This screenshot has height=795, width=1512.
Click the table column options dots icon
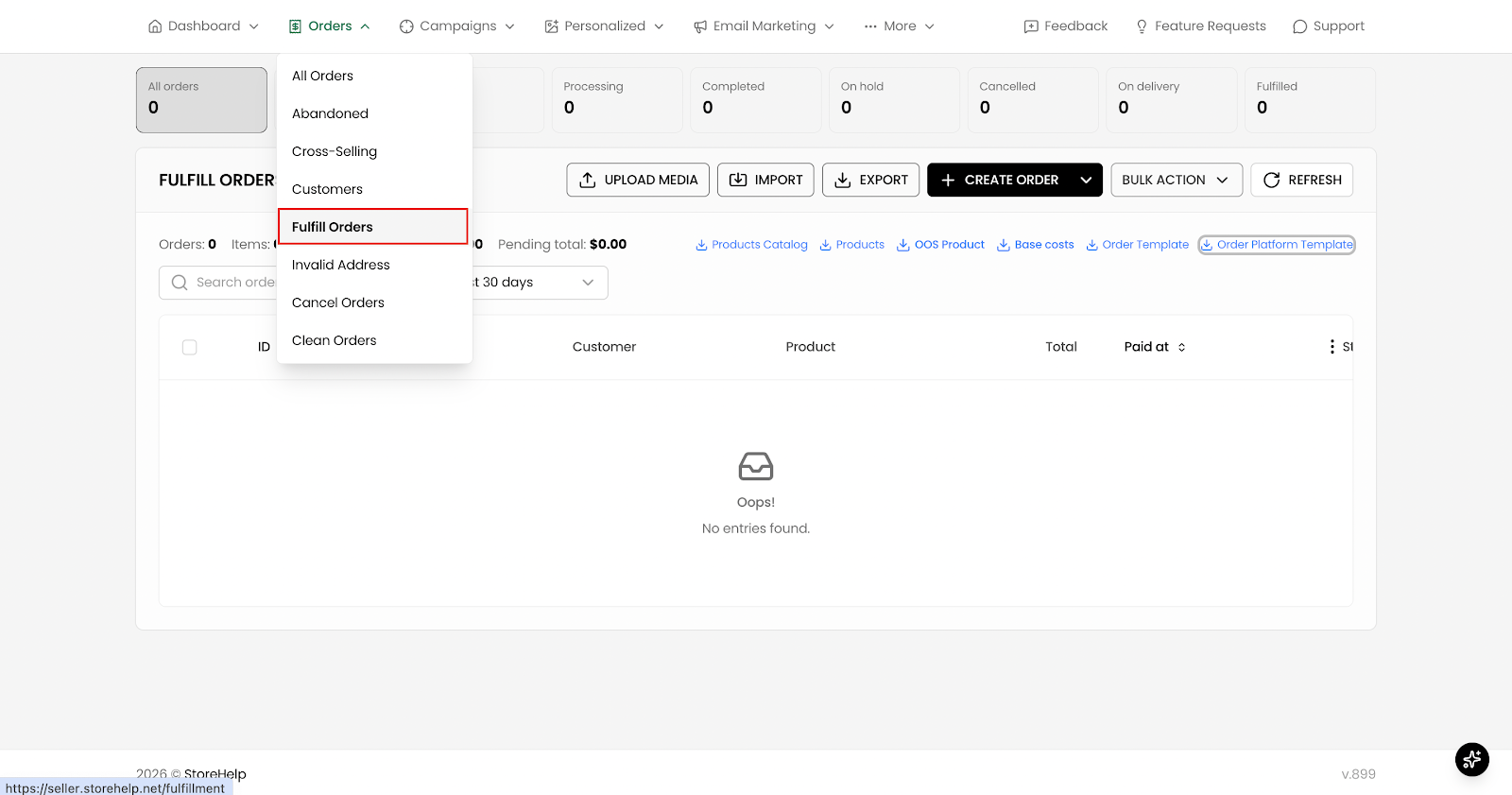[1332, 347]
